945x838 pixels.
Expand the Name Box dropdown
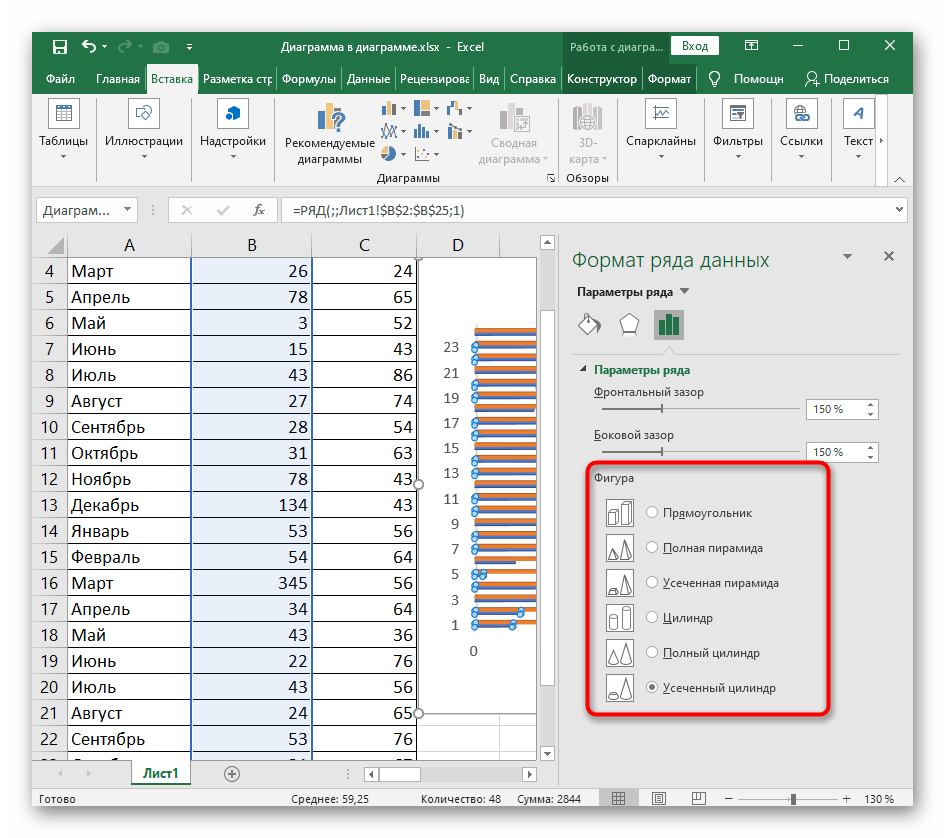[x=127, y=210]
